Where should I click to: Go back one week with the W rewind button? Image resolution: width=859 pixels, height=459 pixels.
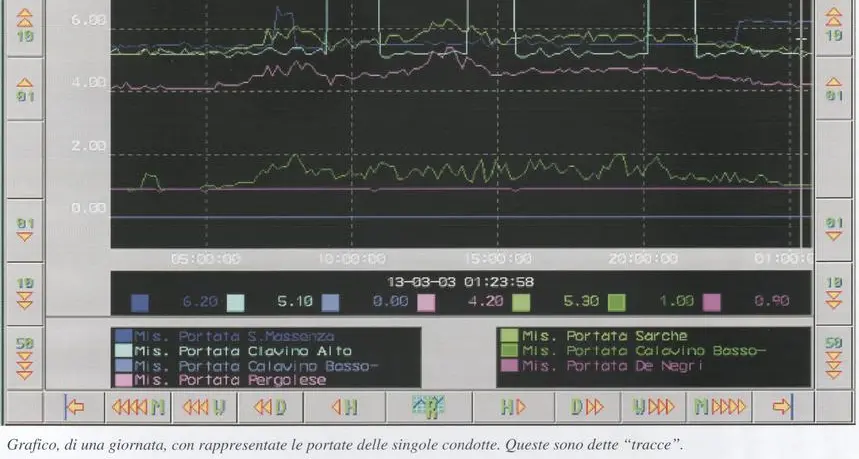tap(204, 406)
